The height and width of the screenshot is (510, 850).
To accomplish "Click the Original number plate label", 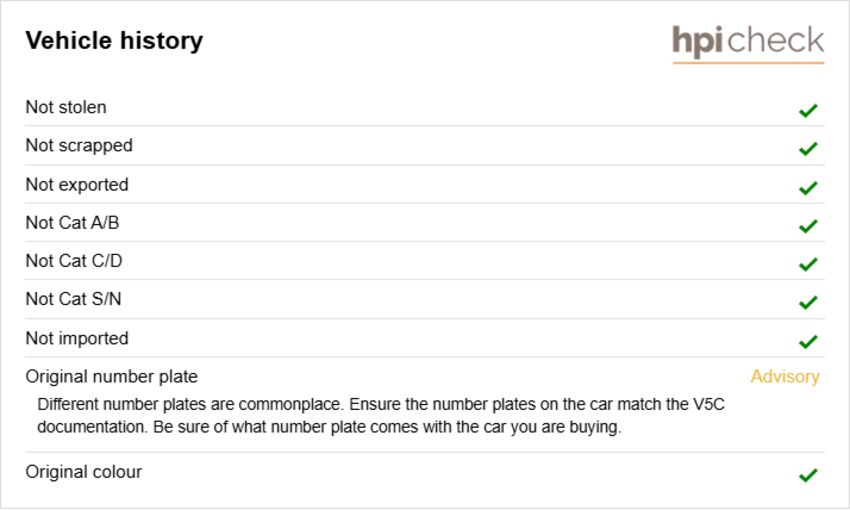I will point(112,377).
